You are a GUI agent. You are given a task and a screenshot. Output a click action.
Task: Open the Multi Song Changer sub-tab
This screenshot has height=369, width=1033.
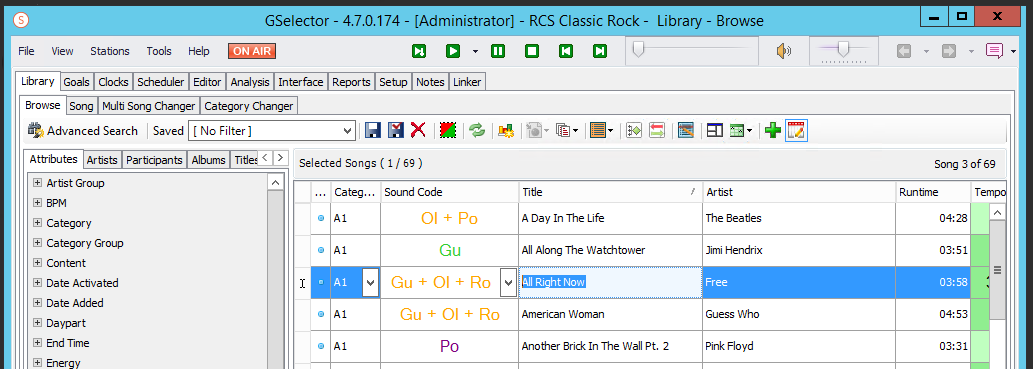(x=149, y=106)
